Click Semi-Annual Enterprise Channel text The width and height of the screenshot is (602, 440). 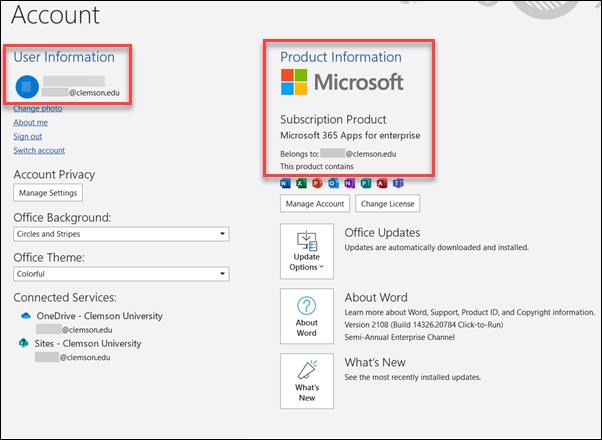(x=399, y=337)
